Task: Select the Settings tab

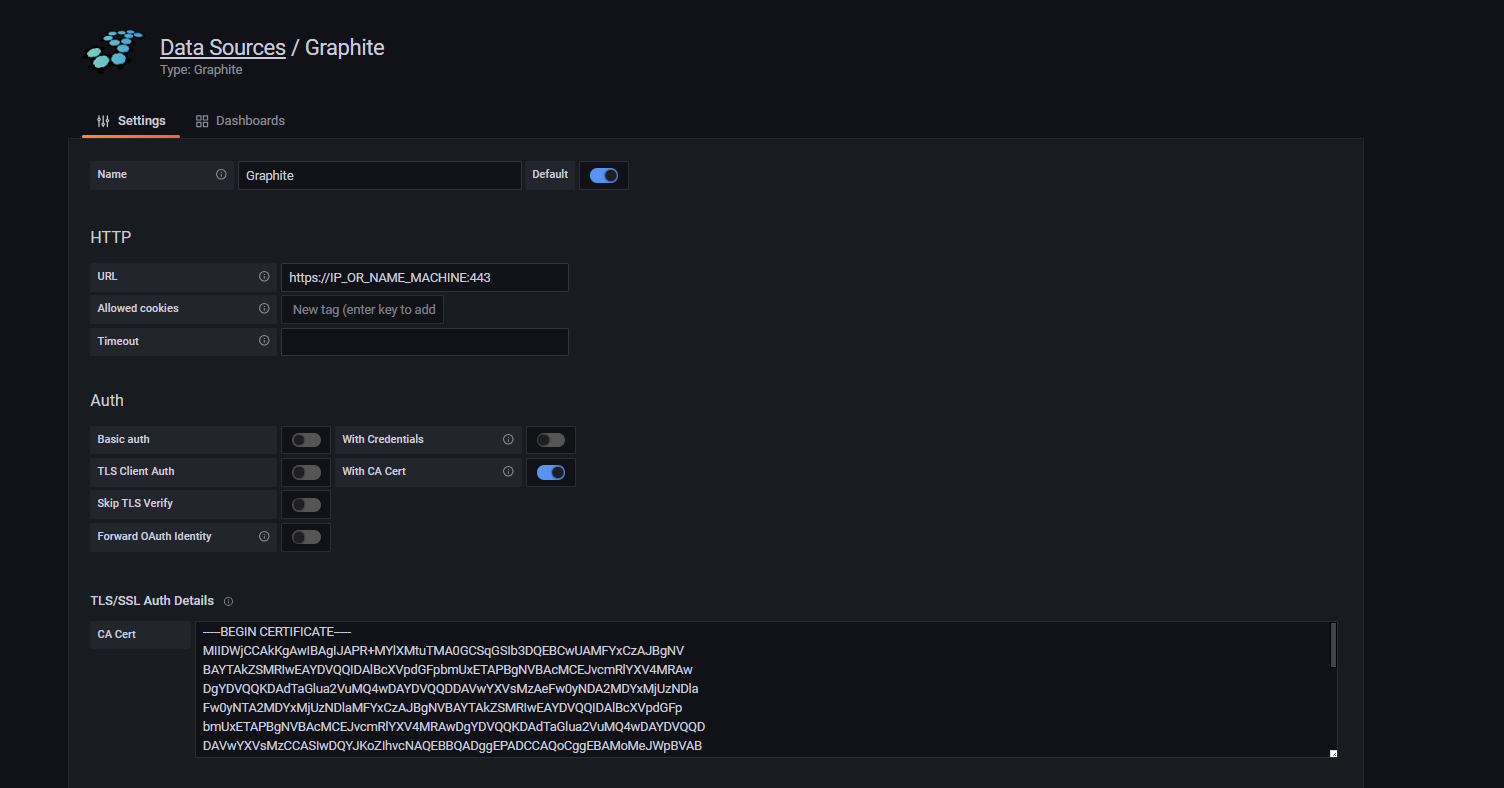Action: tap(131, 121)
